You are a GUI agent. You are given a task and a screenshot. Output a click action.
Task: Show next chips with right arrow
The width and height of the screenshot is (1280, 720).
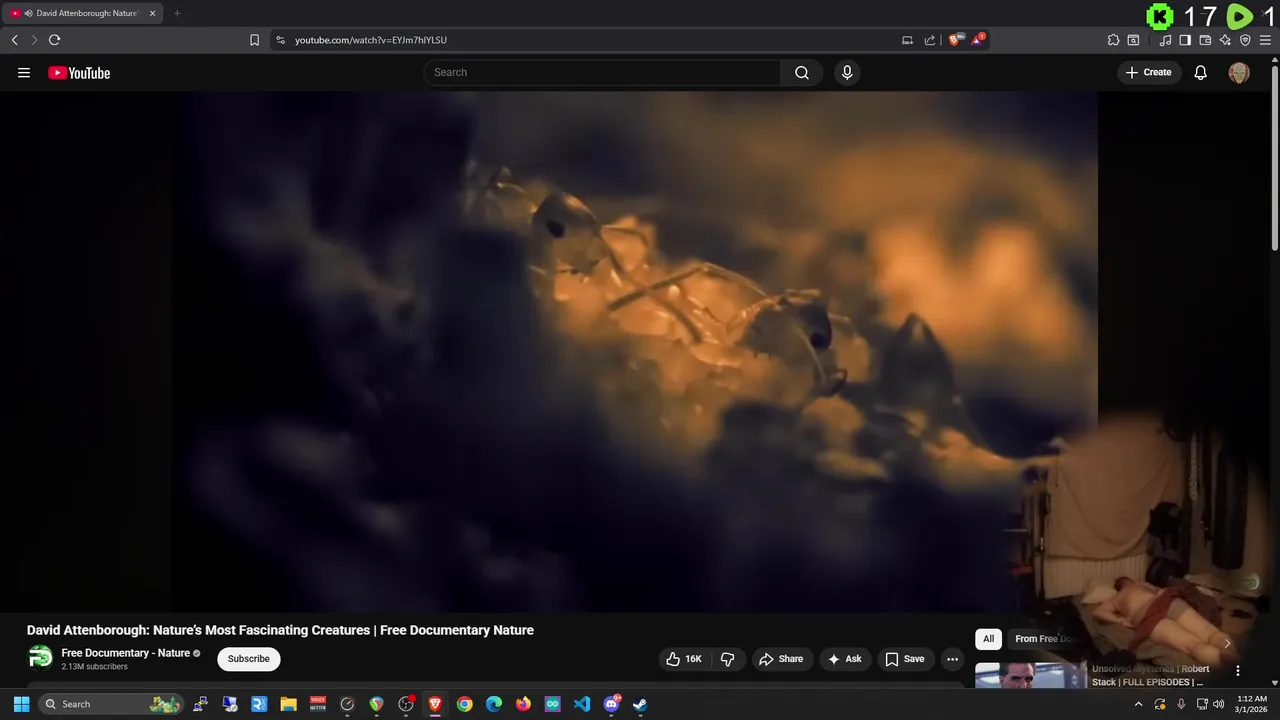click(x=1227, y=643)
